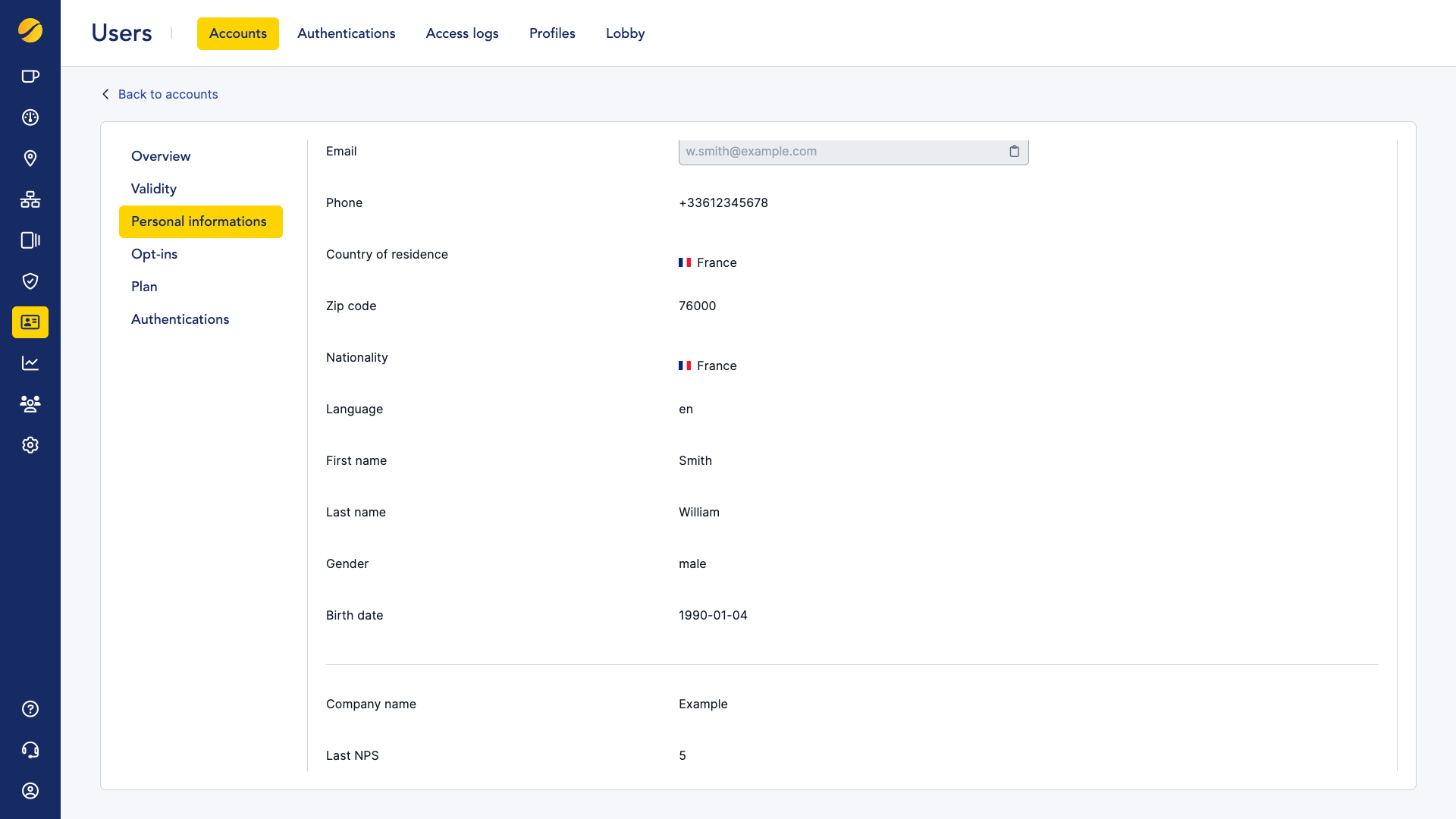
Task: Click the Last NPS value 5
Action: [x=682, y=755]
